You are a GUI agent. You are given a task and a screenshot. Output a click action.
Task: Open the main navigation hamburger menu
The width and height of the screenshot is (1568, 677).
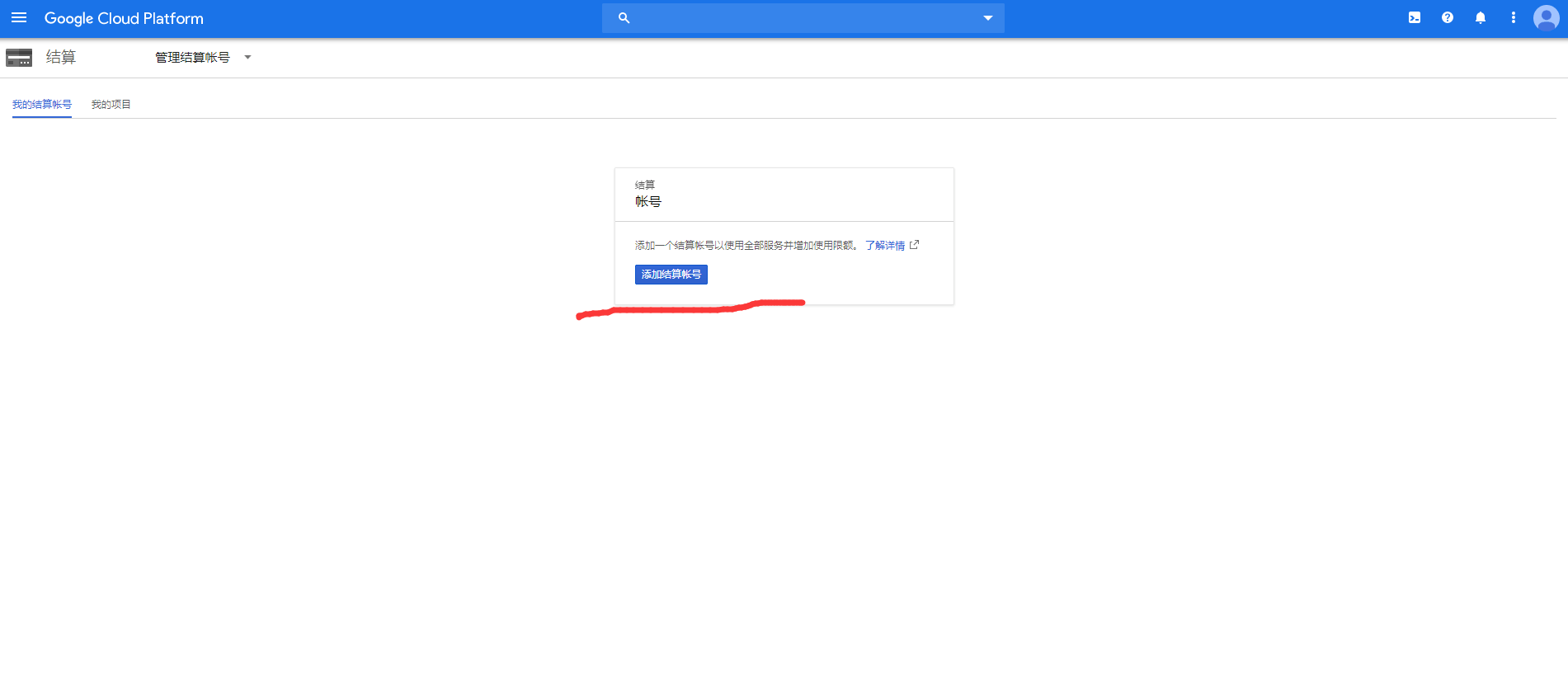[x=19, y=18]
